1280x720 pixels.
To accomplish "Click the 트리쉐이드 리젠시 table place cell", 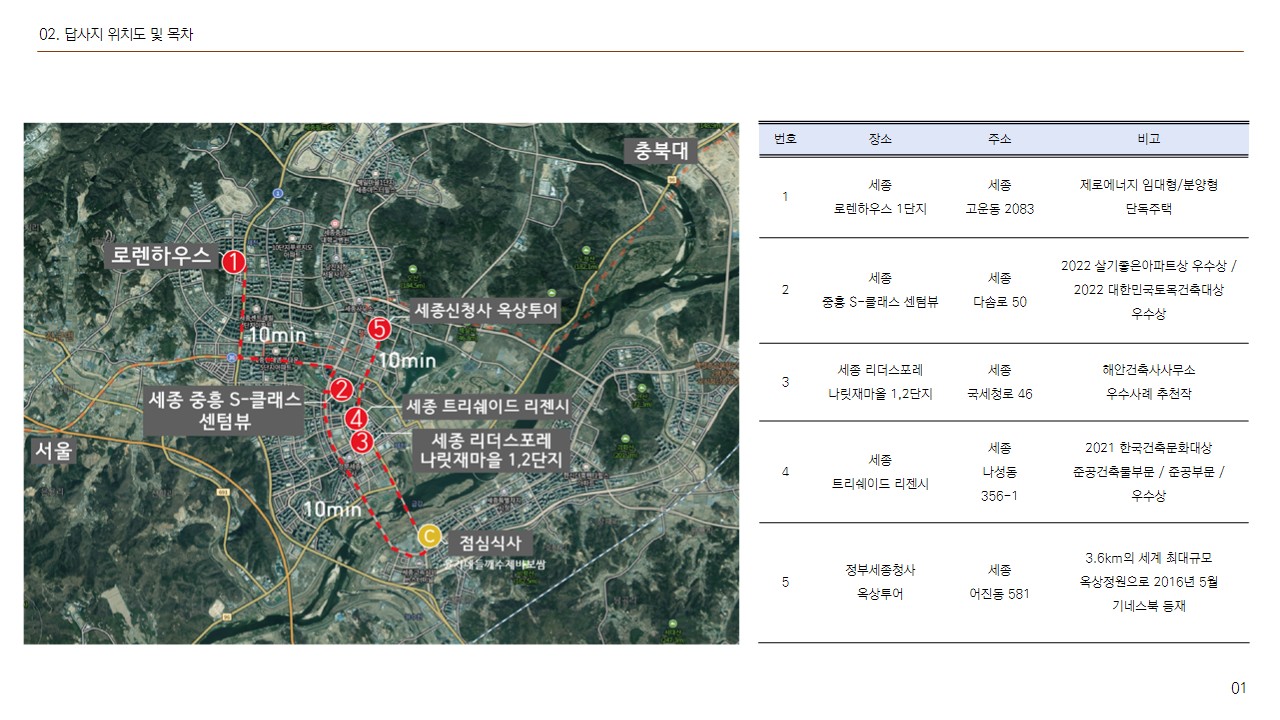I will [880, 472].
